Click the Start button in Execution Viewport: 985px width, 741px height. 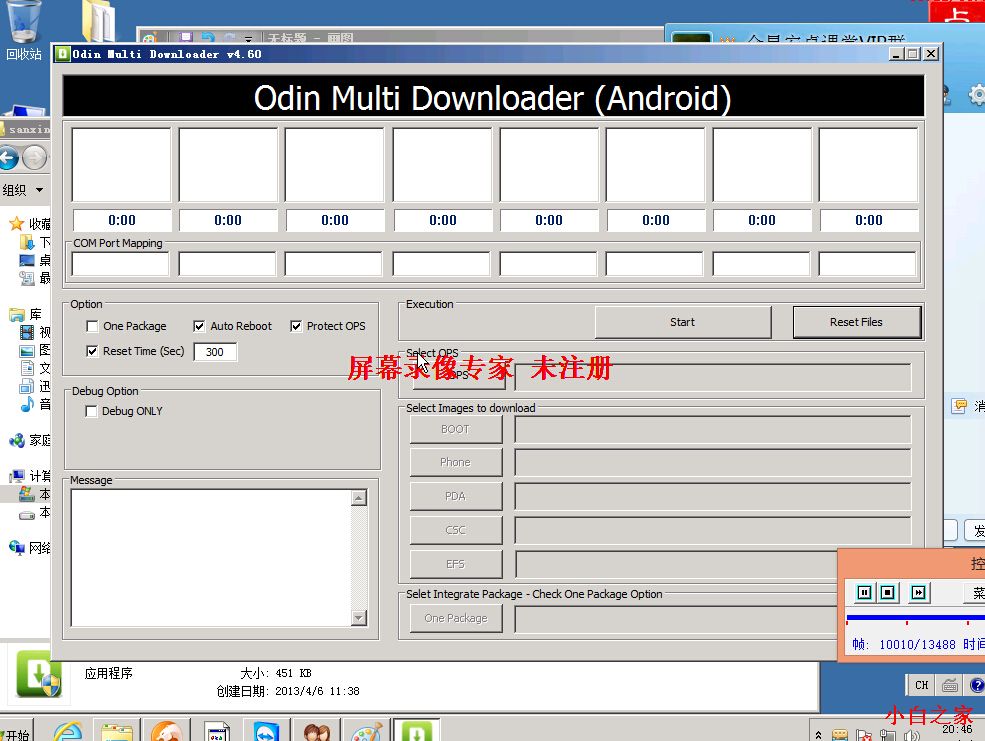pyautogui.click(x=683, y=322)
